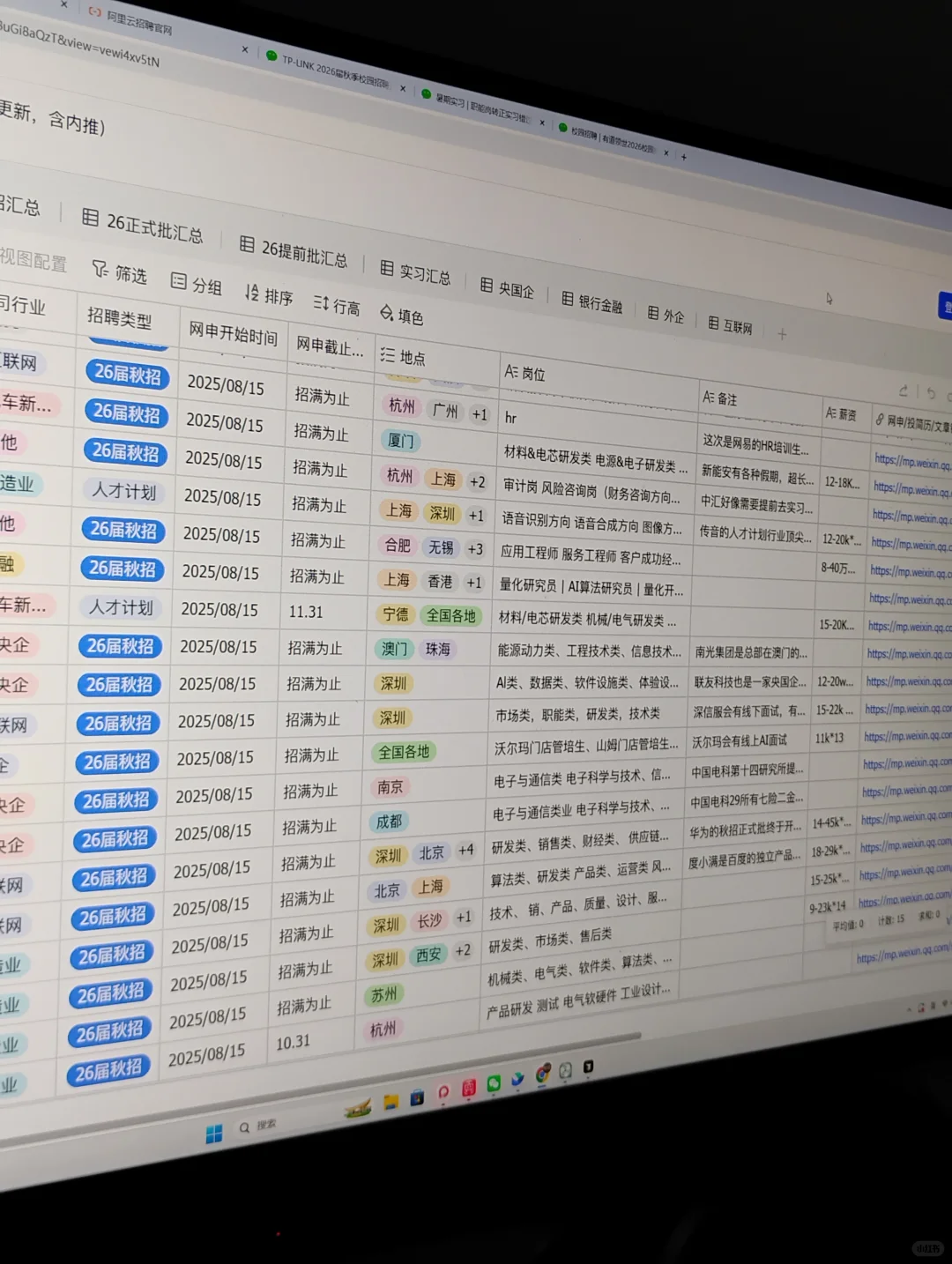Screen dimensions: 952x1264
Task: Switch to the TP-LINK 2026届秋季校园招聘 tab
Action: tap(328, 70)
